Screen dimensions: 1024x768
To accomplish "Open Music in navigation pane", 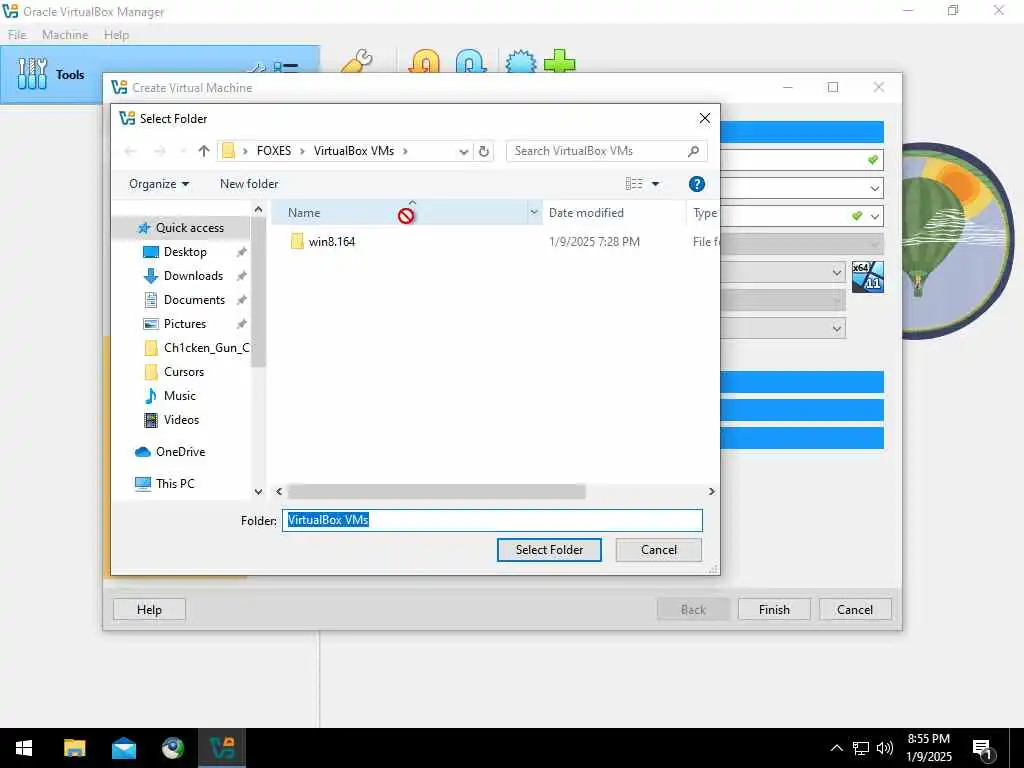I will click(179, 396).
